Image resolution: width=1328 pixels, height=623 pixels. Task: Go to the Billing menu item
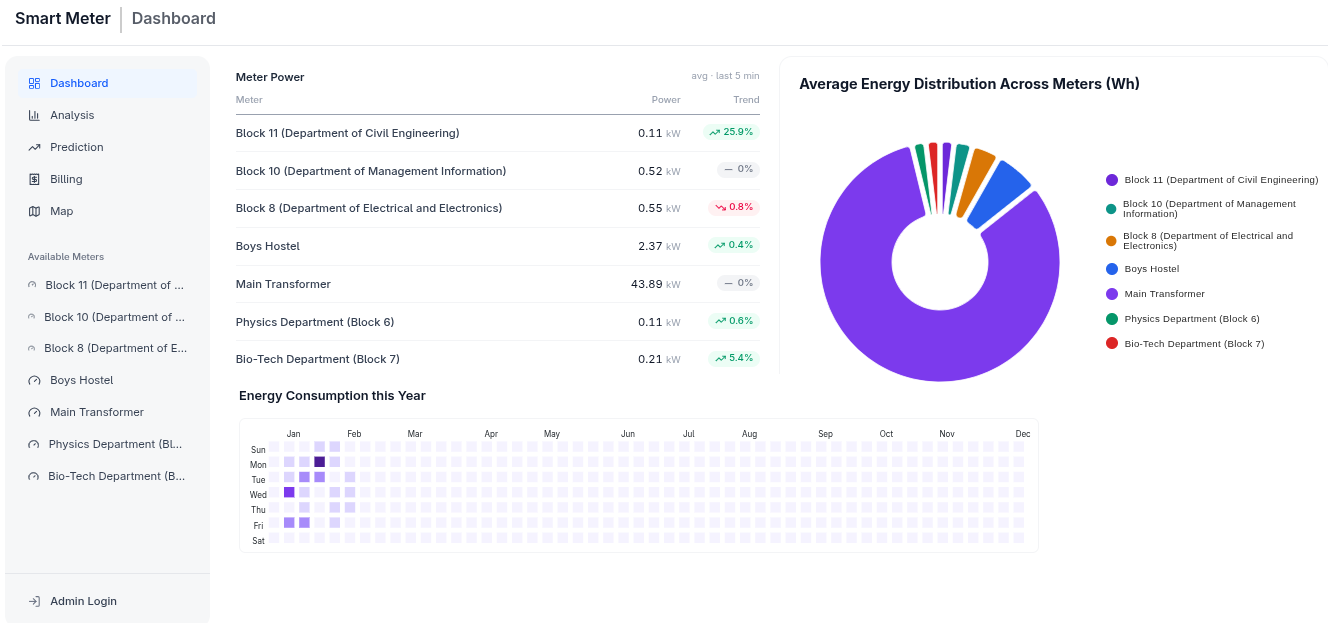[x=66, y=180]
